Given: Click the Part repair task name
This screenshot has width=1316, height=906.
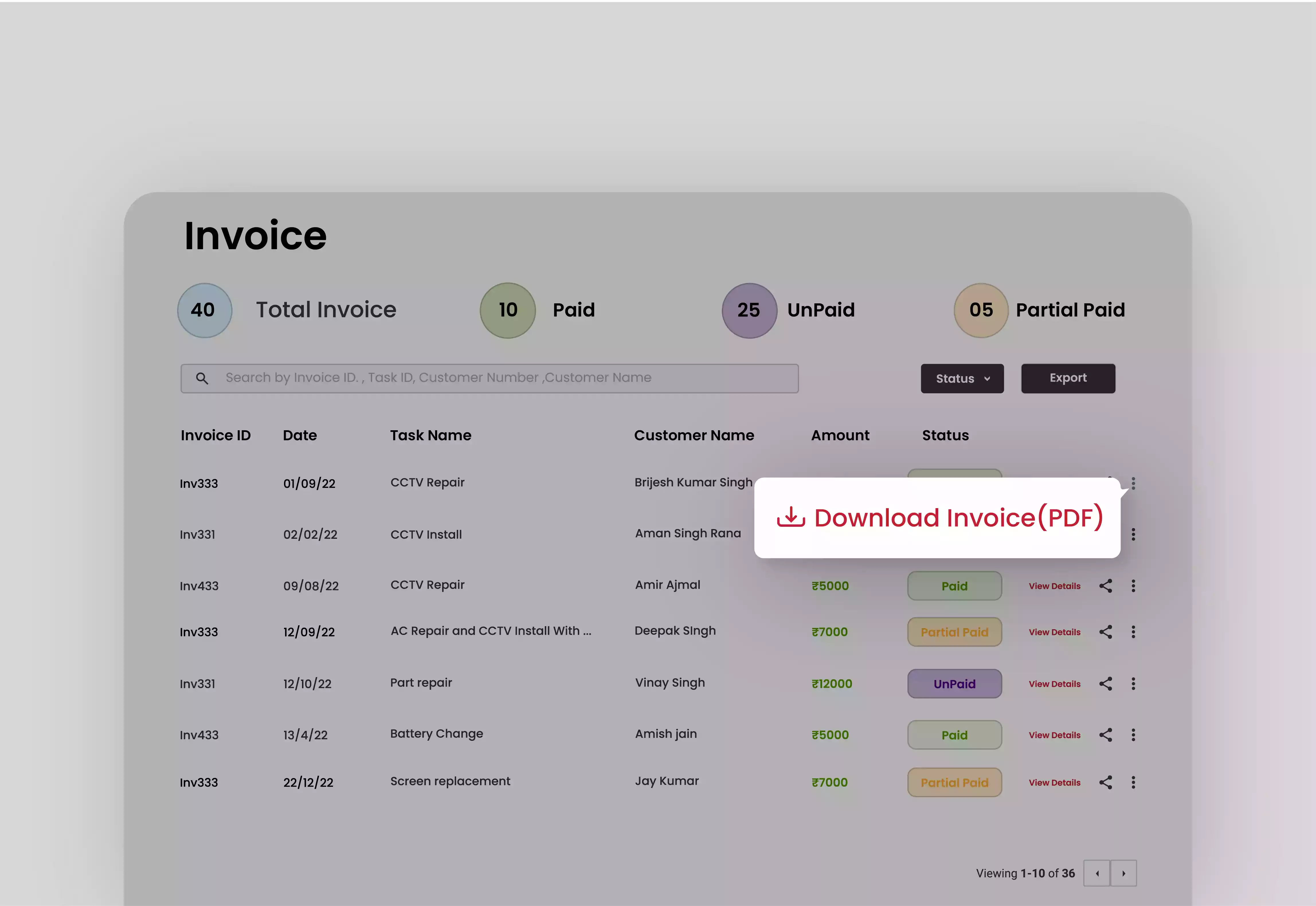Looking at the screenshot, I should coord(421,683).
